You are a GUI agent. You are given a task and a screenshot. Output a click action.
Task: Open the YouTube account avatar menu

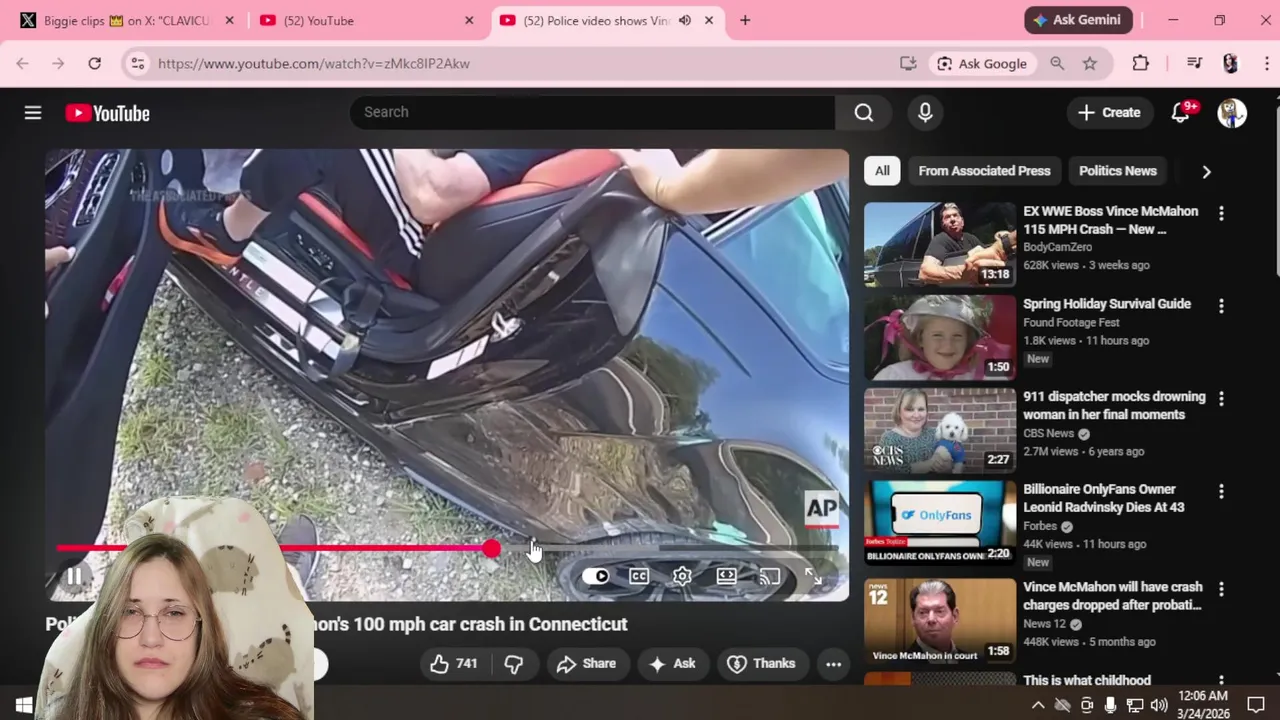1232,113
